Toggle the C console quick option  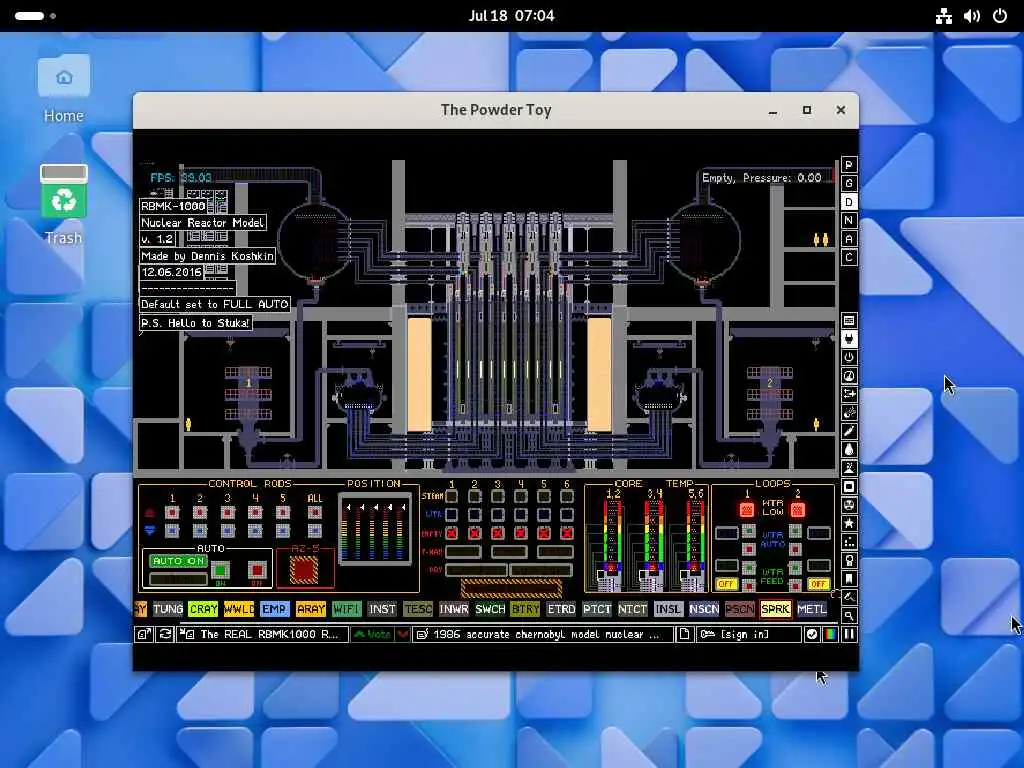click(x=849, y=257)
